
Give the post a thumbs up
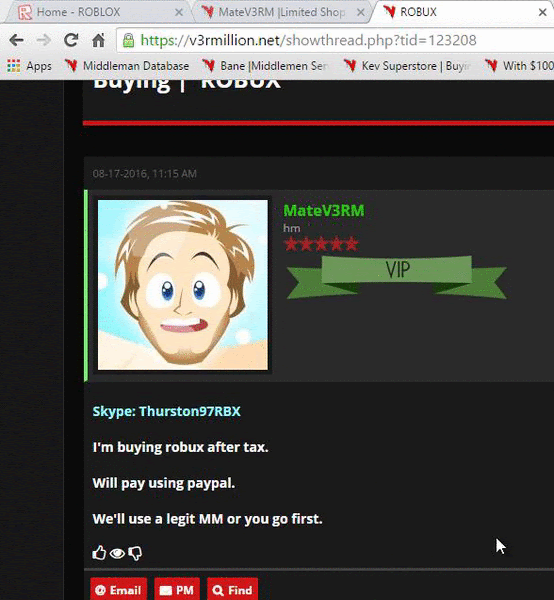click(x=99, y=553)
